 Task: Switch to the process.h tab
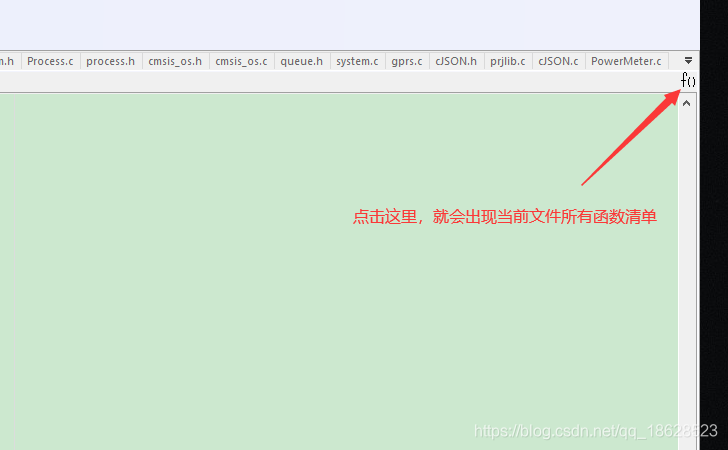tap(110, 61)
